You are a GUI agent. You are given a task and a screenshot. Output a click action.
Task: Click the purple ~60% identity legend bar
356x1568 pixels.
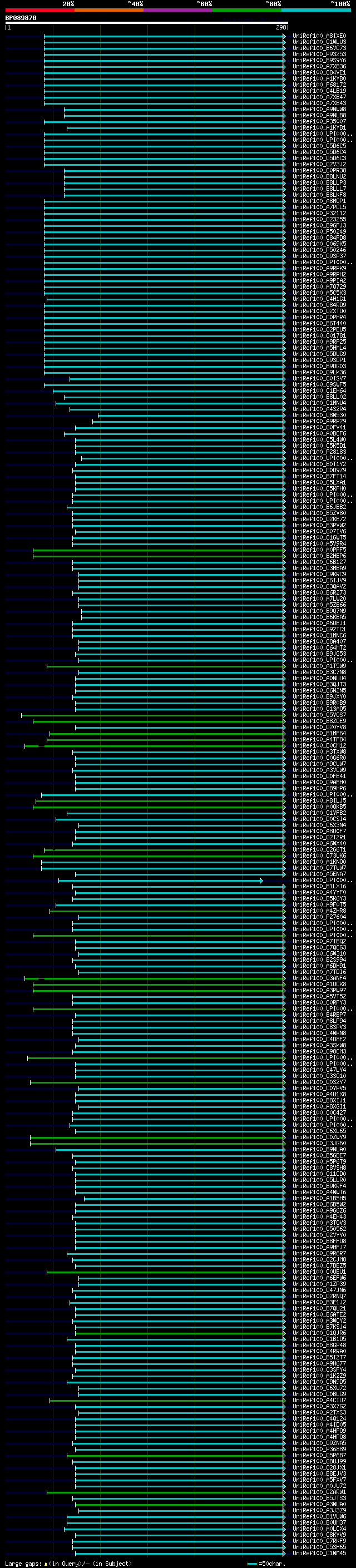click(179, 10)
